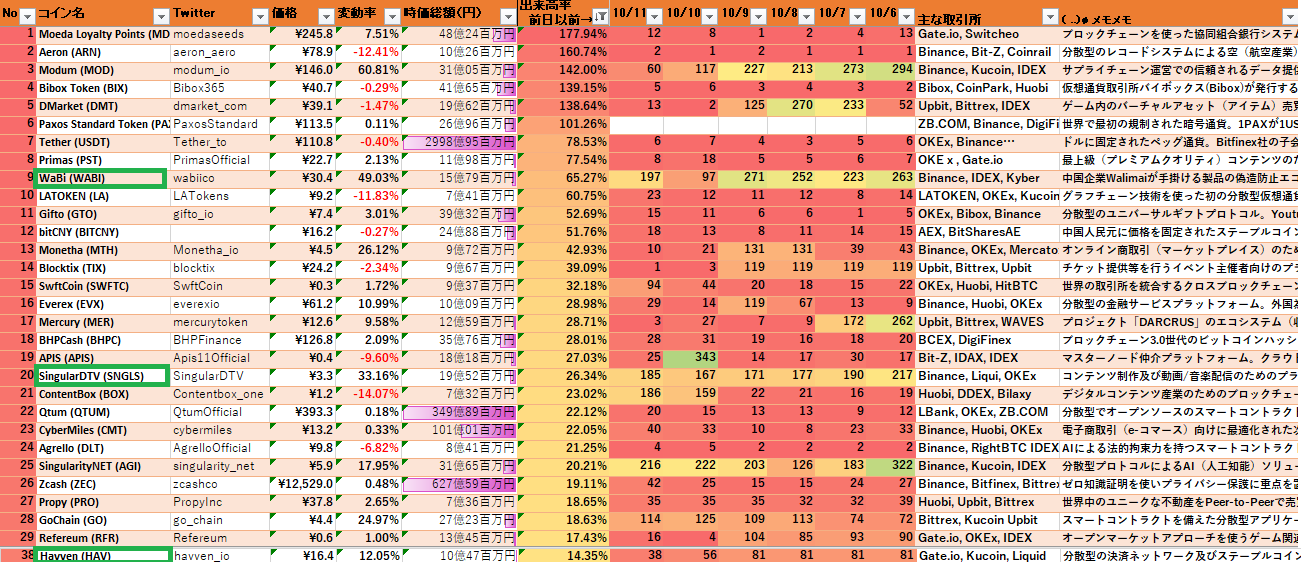Viewport: 1301px width, 562px height.
Task: Select Zcash market cap 627億59百万円
Action: pyautogui.click(x=460, y=484)
